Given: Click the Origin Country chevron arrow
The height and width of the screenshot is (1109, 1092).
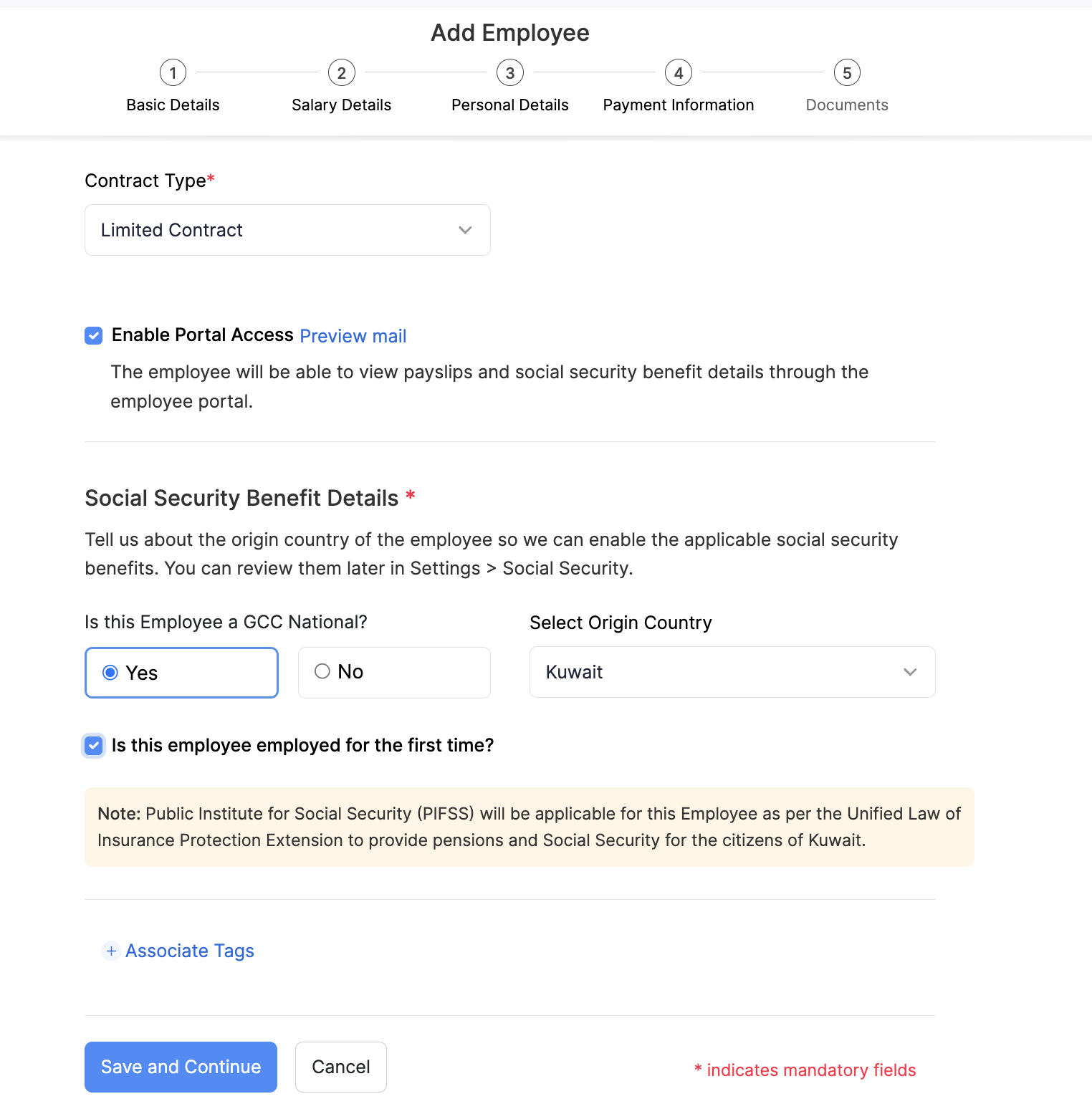Looking at the screenshot, I should pos(909,672).
